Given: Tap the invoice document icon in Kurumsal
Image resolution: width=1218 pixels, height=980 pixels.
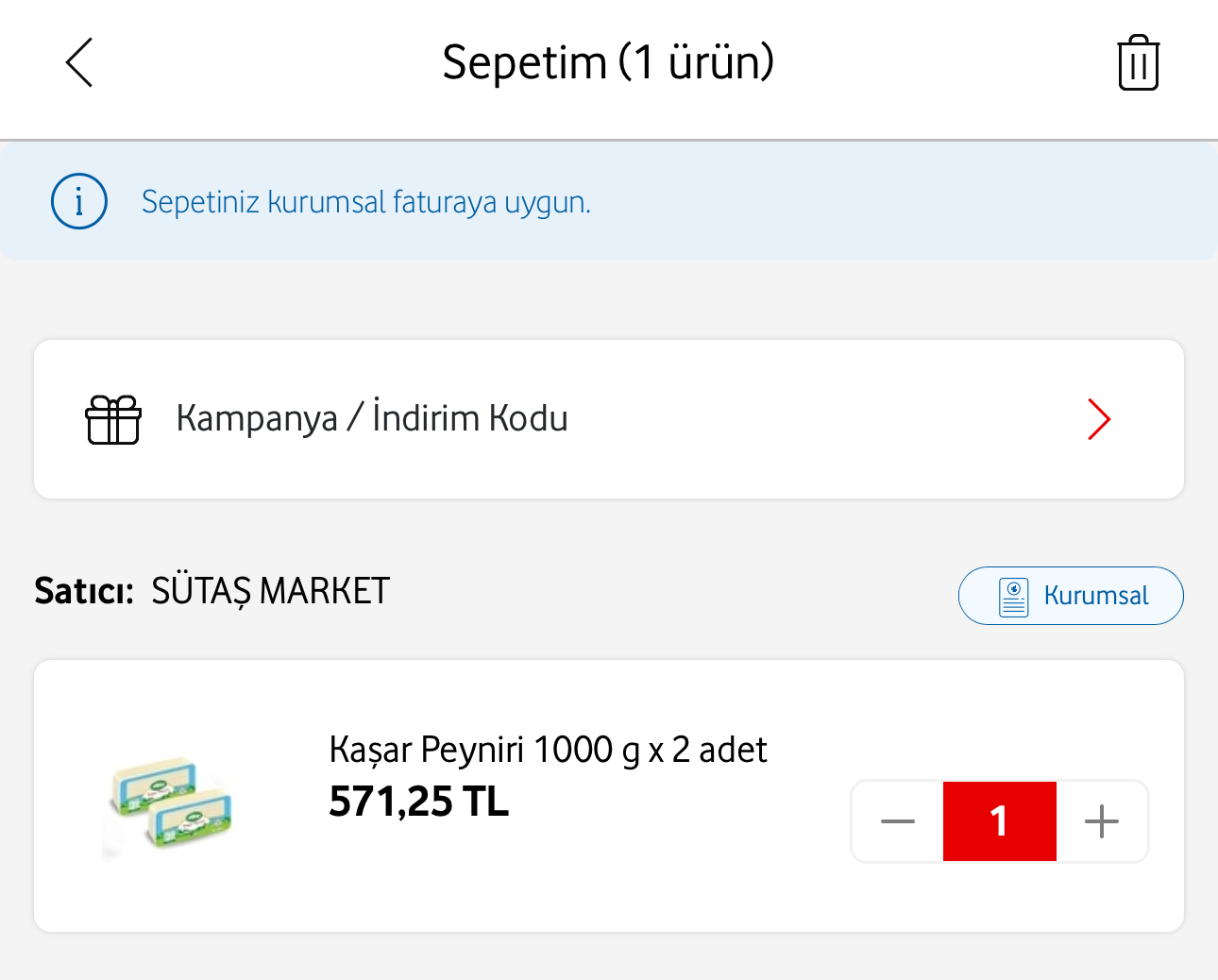Looking at the screenshot, I should click(x=1014, y=597).
